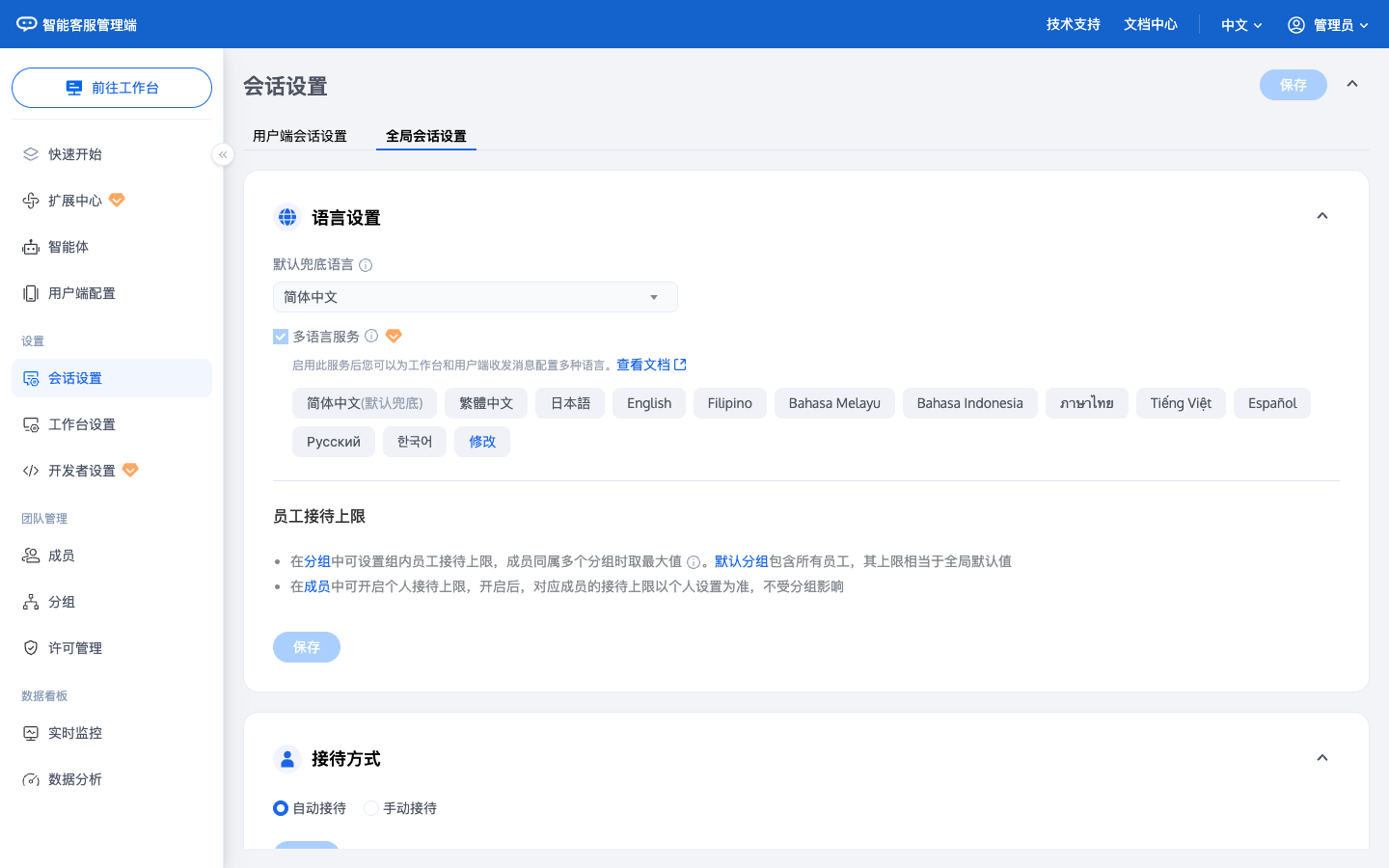Image resolution: width=1389 pixels, height=868 pixels.
Task: Switch to the 用户端会话设置 tab
Action: pyautogui.click(x=300, y=136)
